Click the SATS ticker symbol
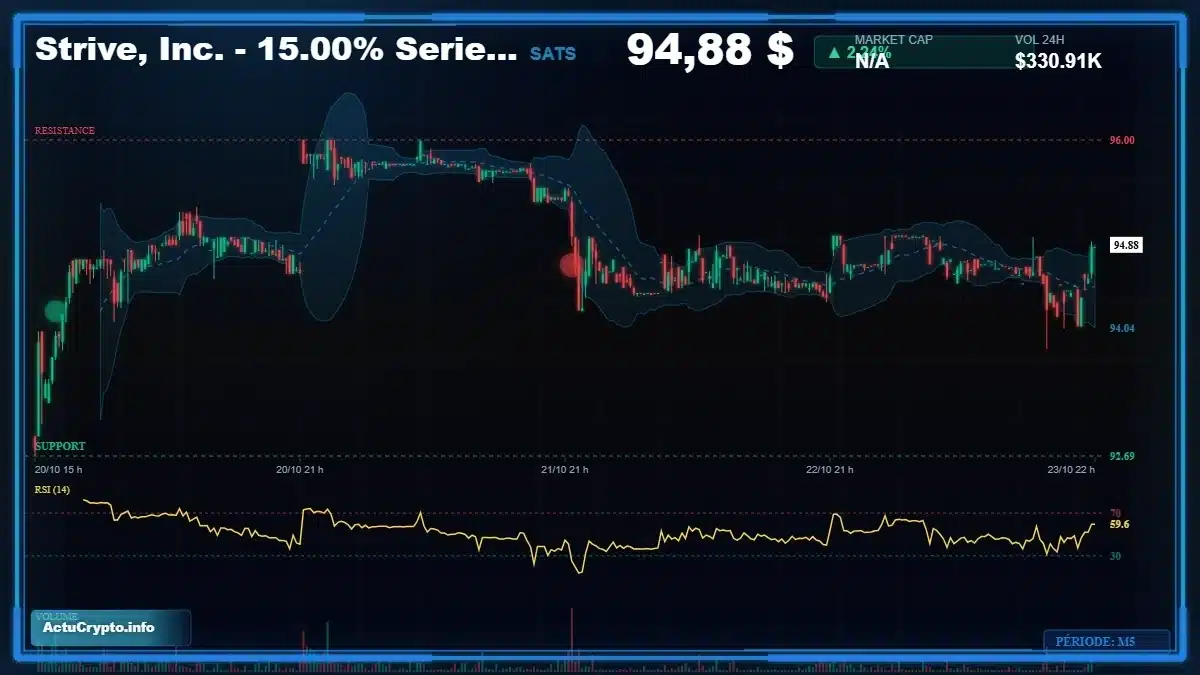Screen dimensions: 1200x675 coord(553,53)
